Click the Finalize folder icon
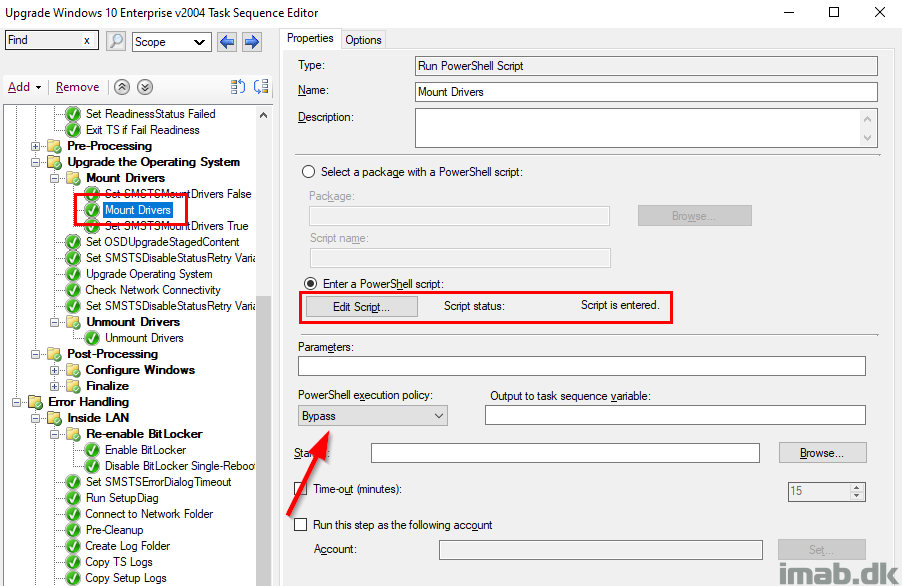The height and width of the screenshot is (586, 902). tap(73, 386)
